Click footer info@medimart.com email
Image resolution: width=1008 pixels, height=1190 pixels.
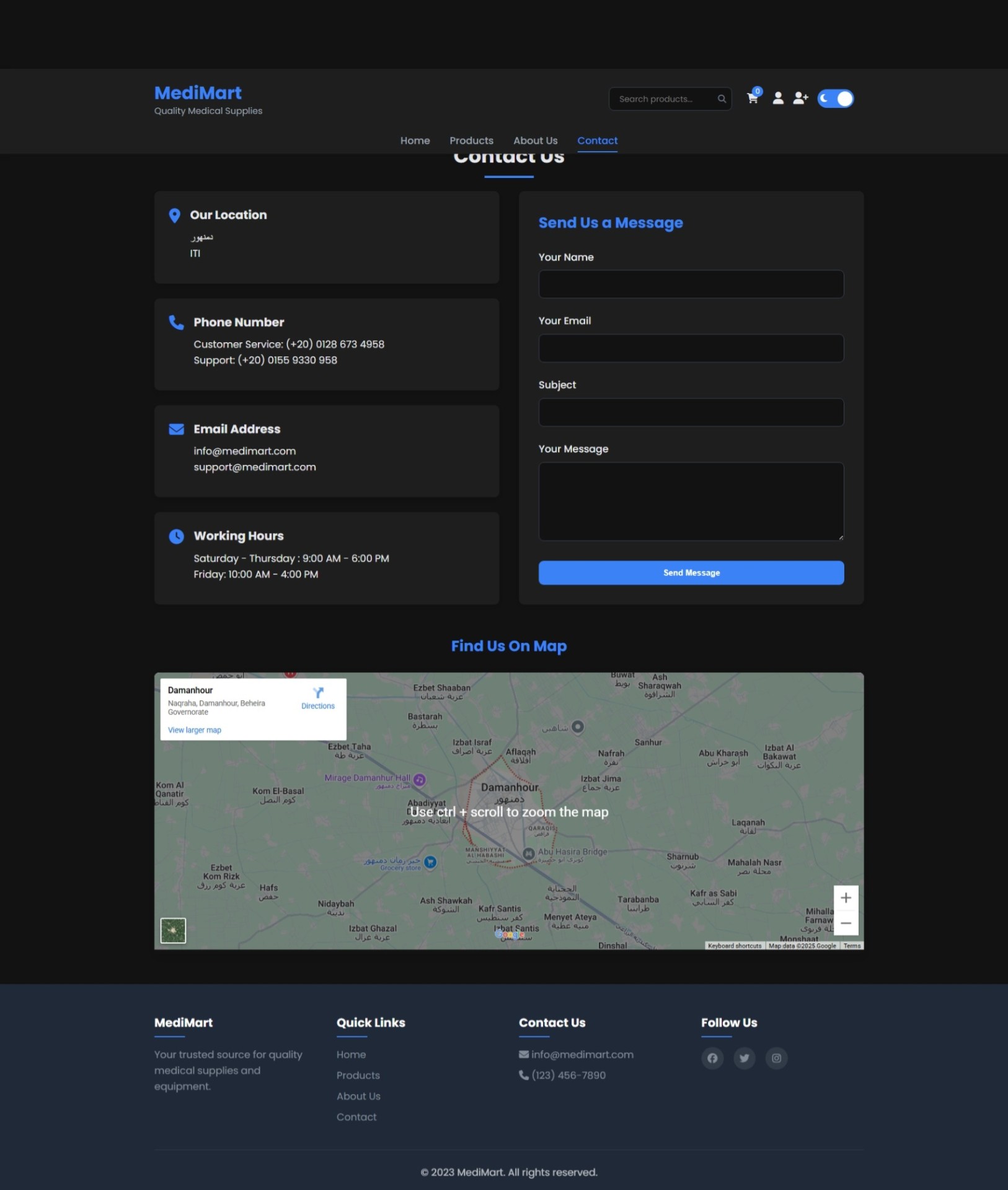coord(582,1054)
